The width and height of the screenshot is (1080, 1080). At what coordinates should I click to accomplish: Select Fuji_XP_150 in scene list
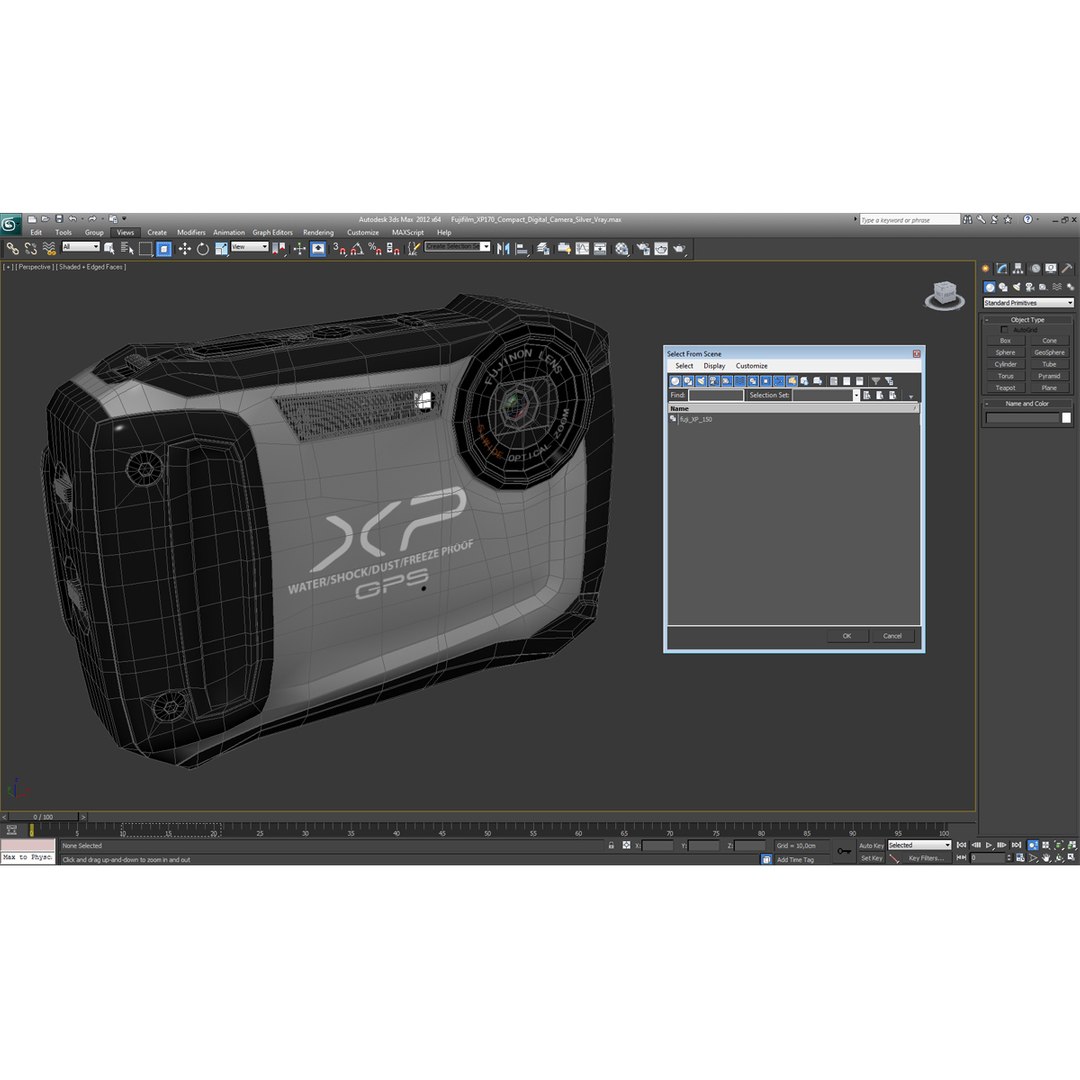[696, 419]
